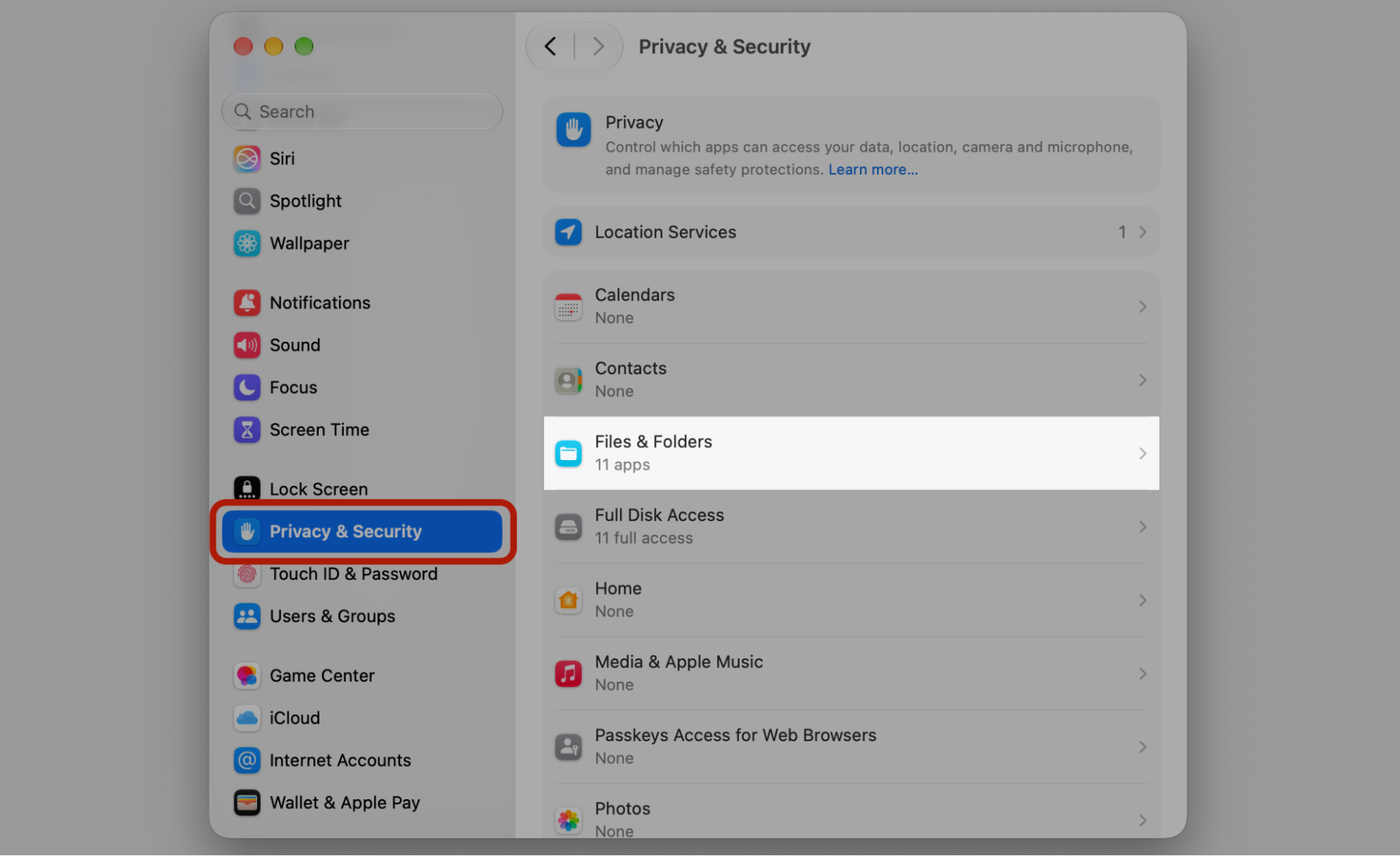Click Location Services count '1'
The width and height of the screenshot is (1400, 856).
[1122, 232]
